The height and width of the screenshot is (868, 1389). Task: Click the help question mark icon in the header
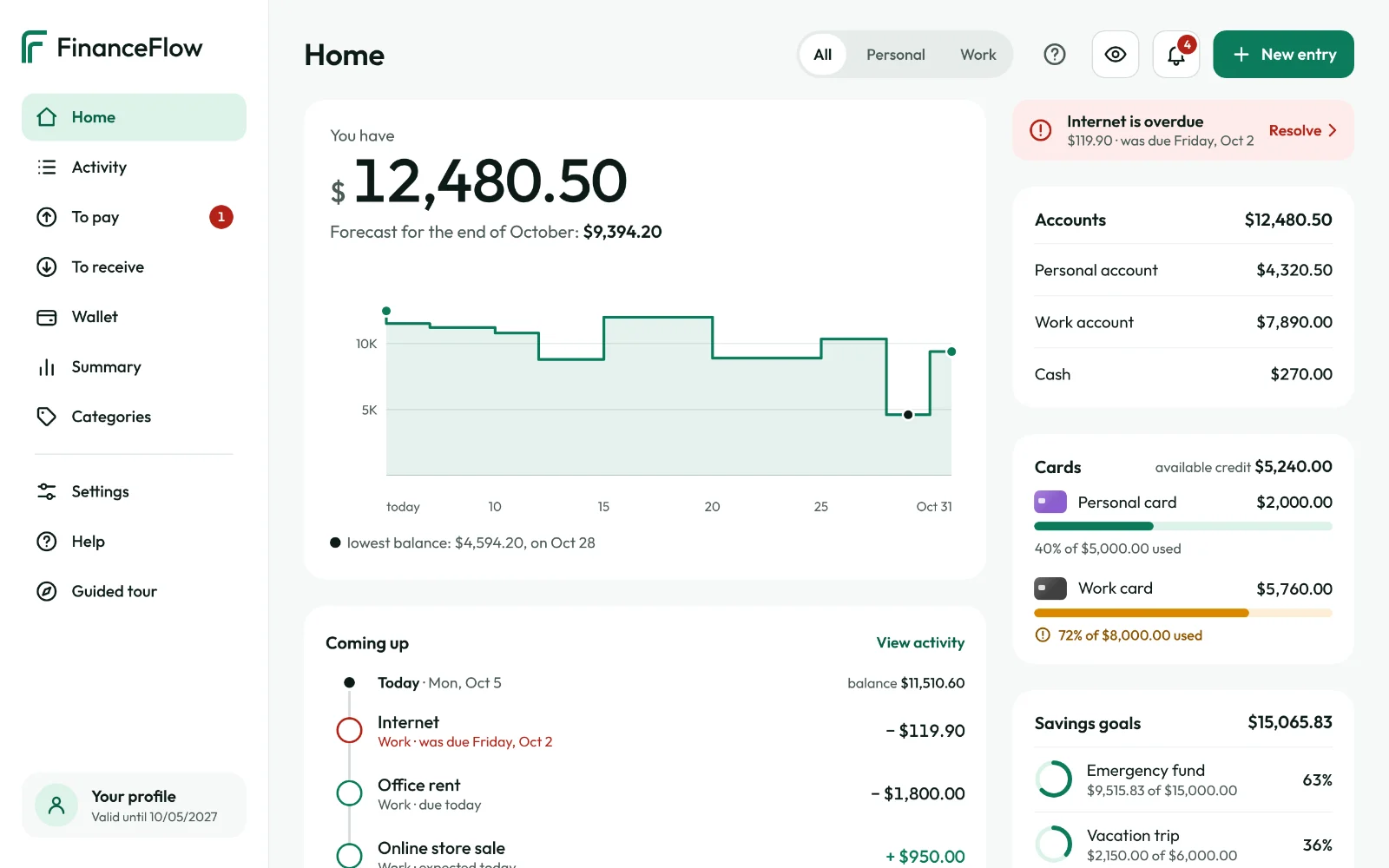[1055, 55]
